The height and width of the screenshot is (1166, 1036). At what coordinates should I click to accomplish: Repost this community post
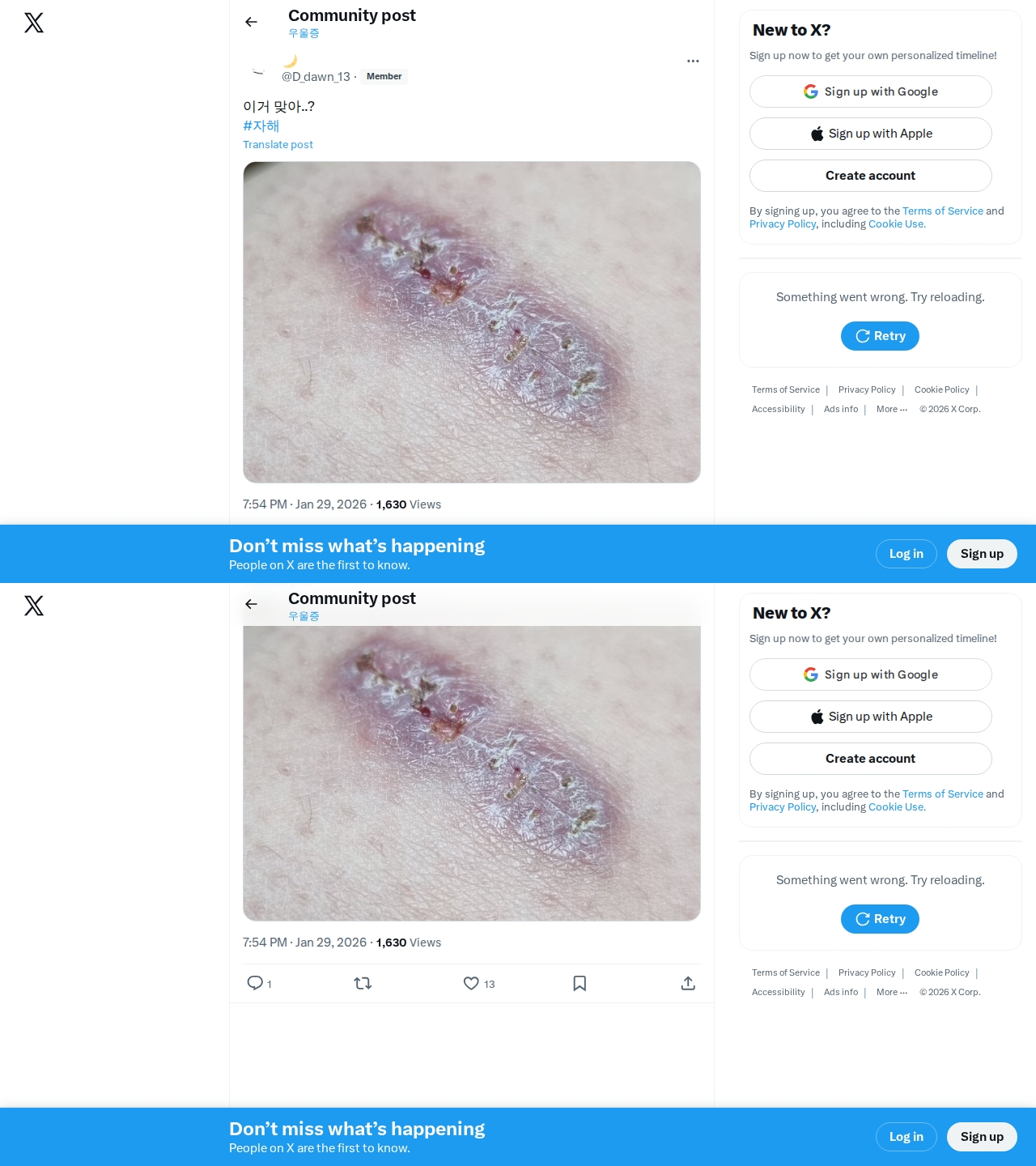click(363, 983)
